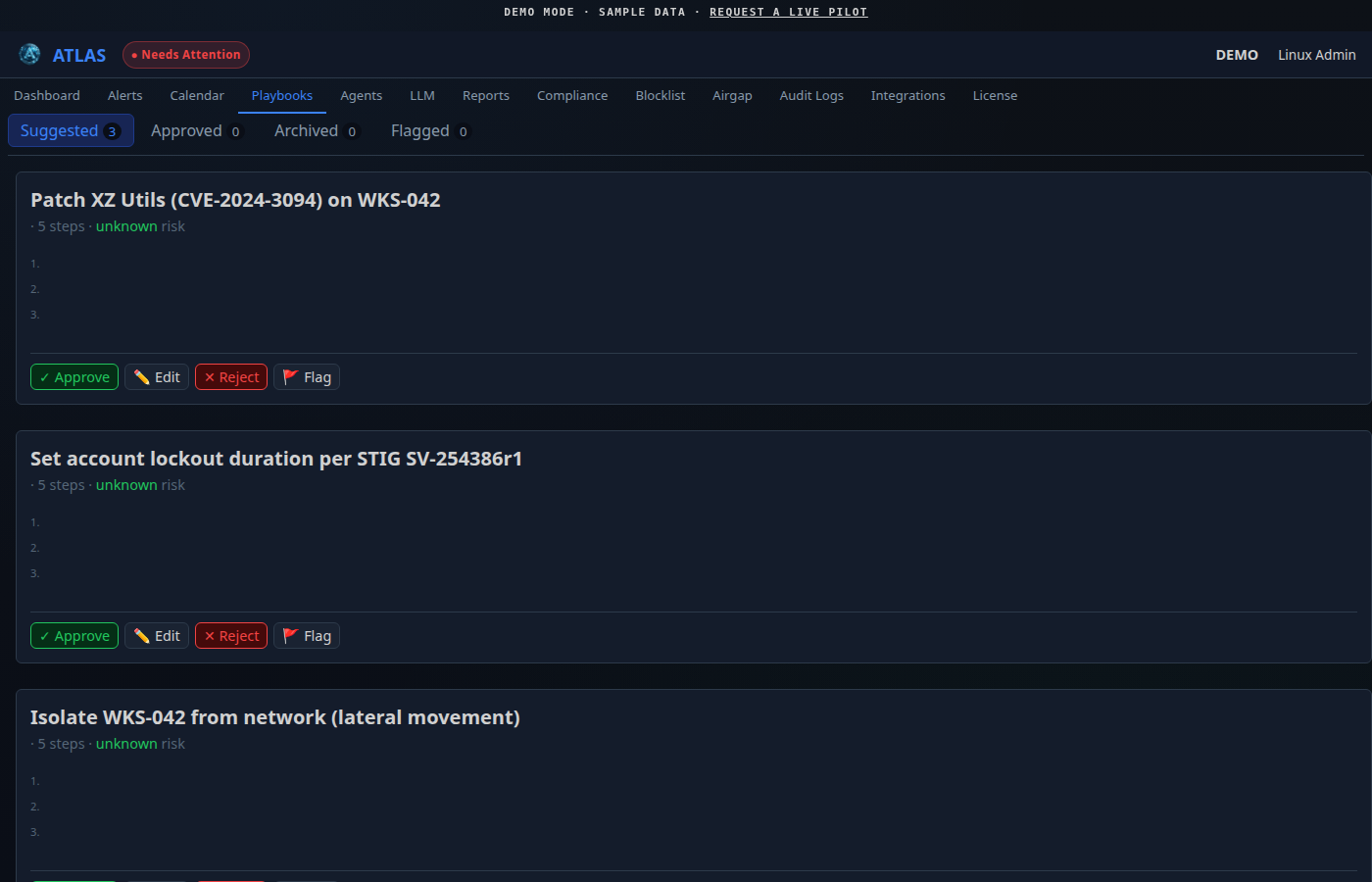The height and width of the screenshot is (882, 1372).
Task: Go to the Alerts tab
Action: 125,95
